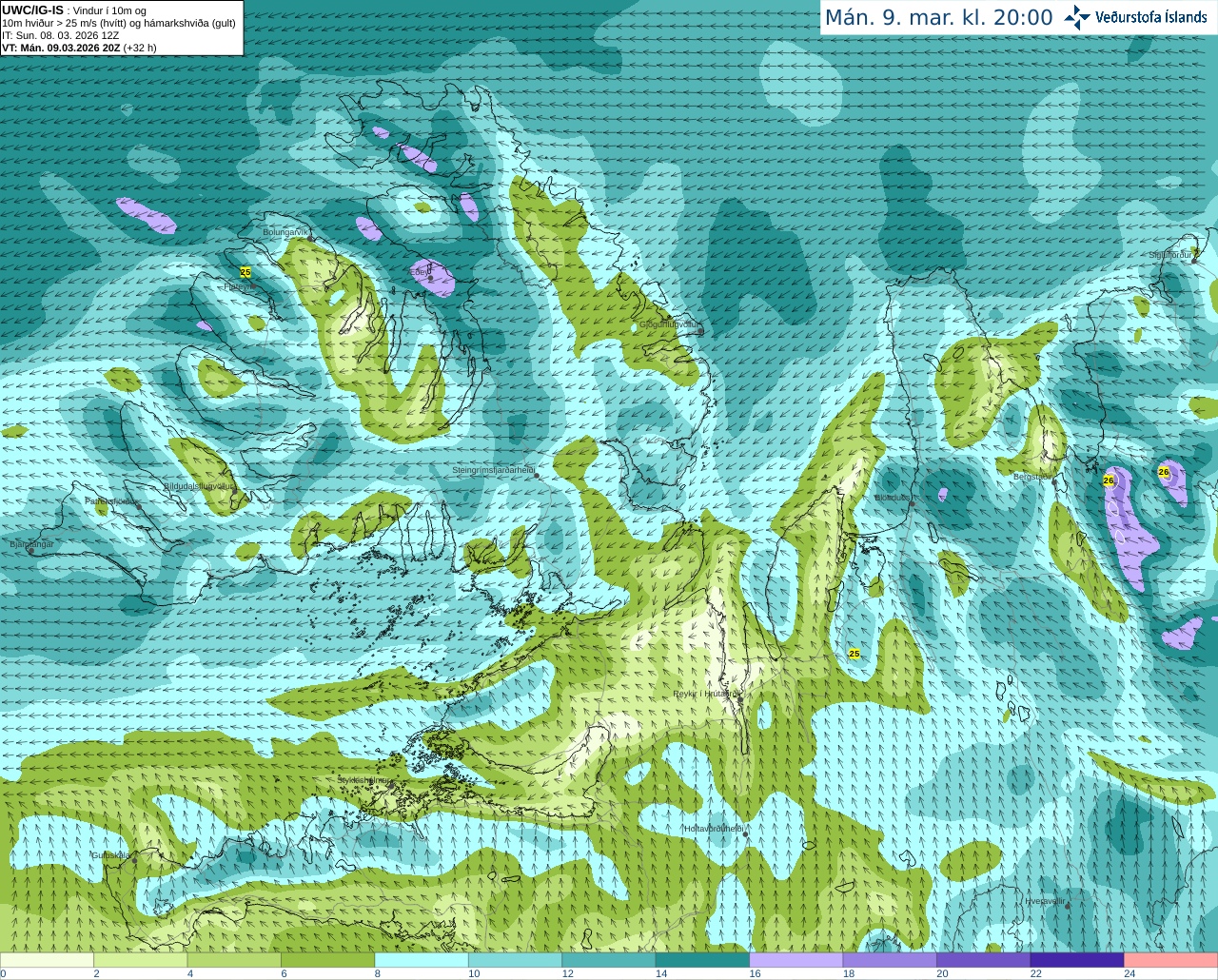1218x980 pixels.
Task: Click the 14–16 m/s dark teal legend swatch
Action: (702, 960)
